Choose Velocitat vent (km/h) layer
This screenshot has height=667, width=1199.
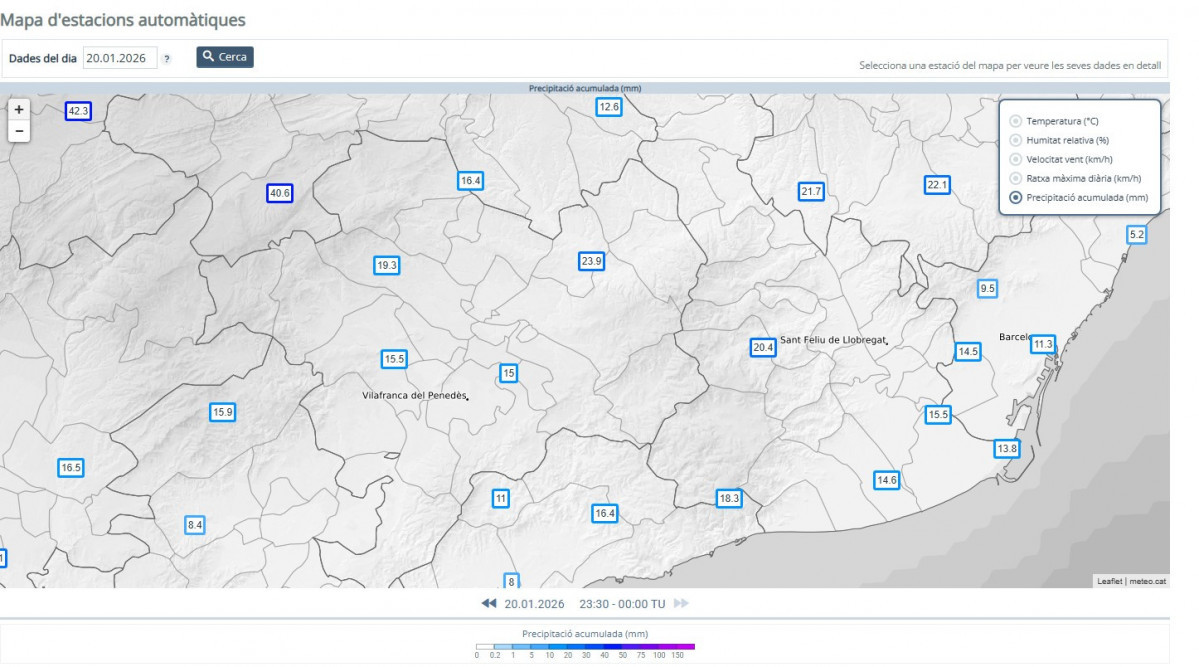coord(1016,159)
